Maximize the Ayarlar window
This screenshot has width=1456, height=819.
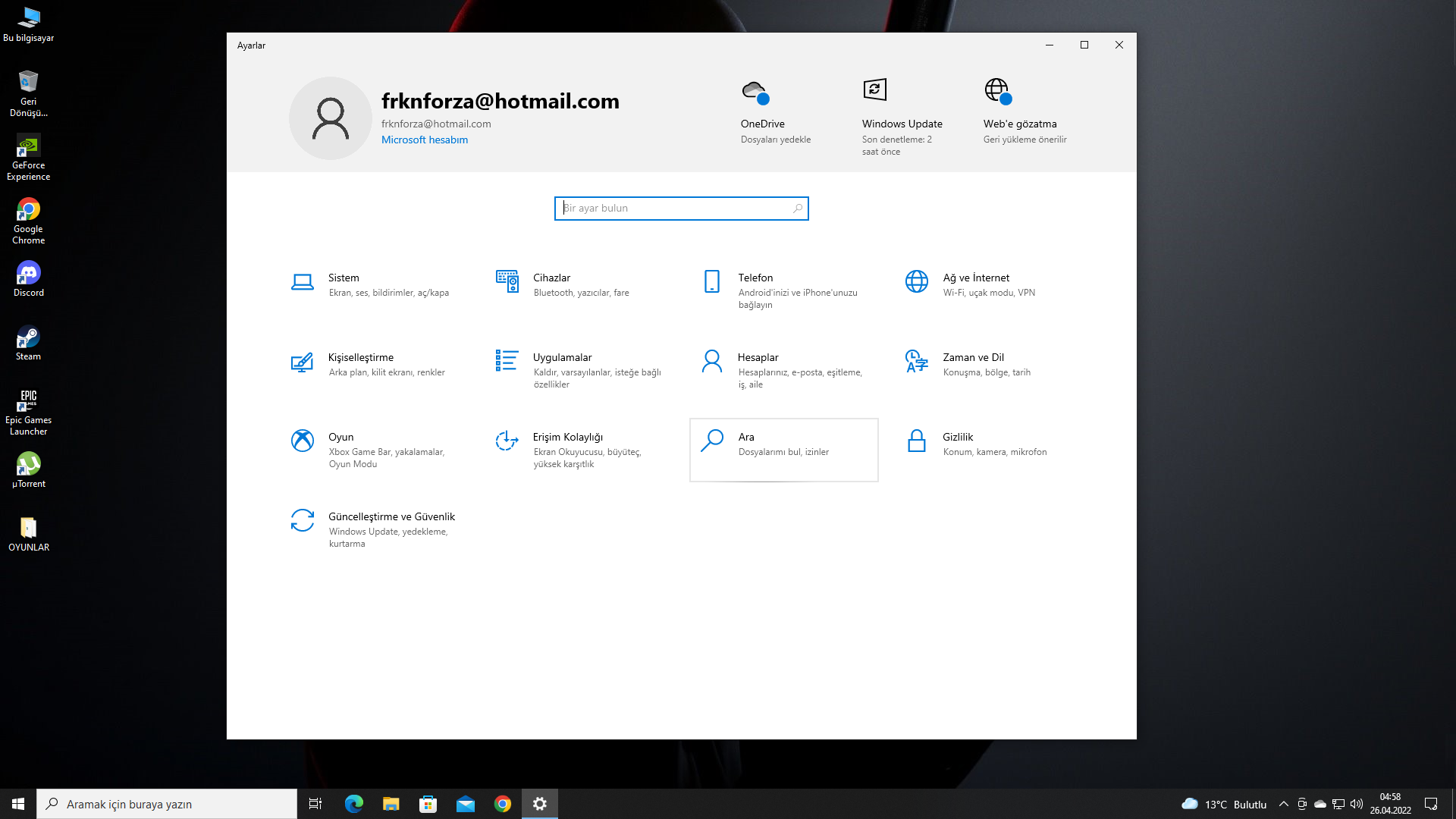tap(1084, 45)
